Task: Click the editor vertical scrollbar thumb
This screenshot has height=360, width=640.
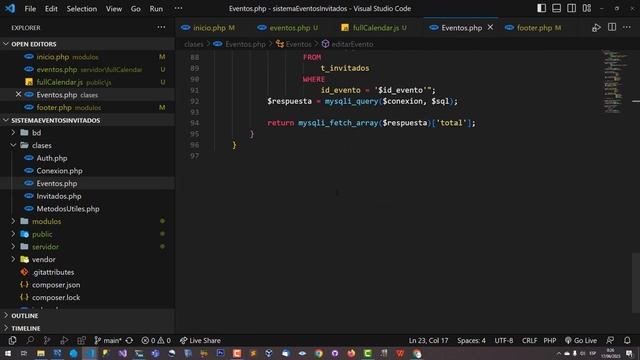Action: (636, 283)
